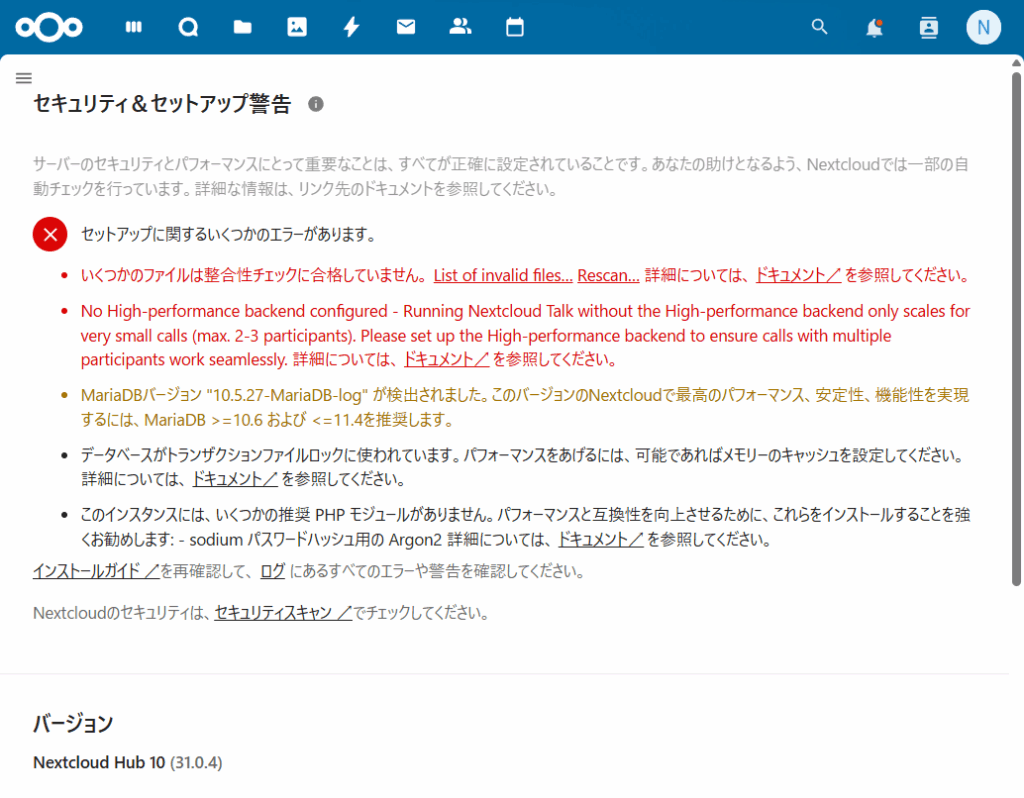Open ドキュメント link in integrity check warning
The height and width of the screenshot is (798, 1024).
798,276
